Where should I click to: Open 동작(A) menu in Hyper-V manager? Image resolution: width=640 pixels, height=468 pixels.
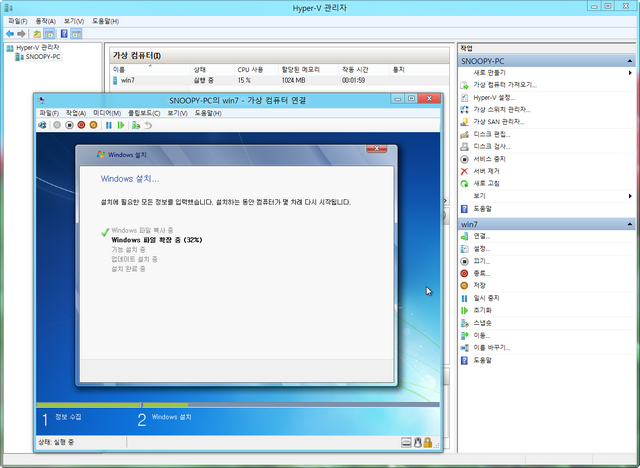point(45,21)
